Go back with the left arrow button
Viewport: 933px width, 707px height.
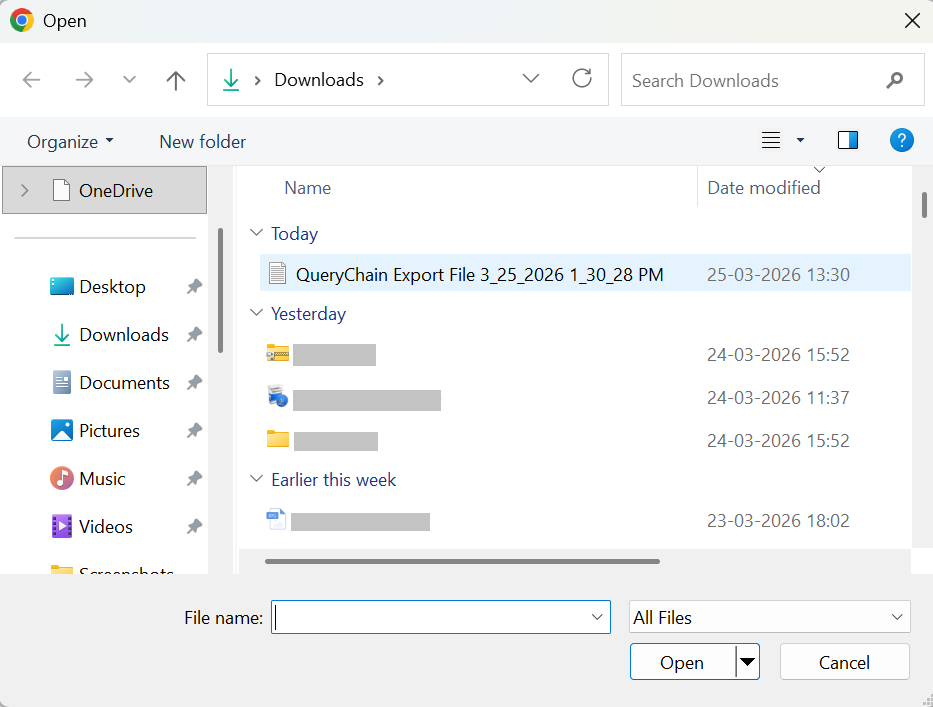[31, 80]
